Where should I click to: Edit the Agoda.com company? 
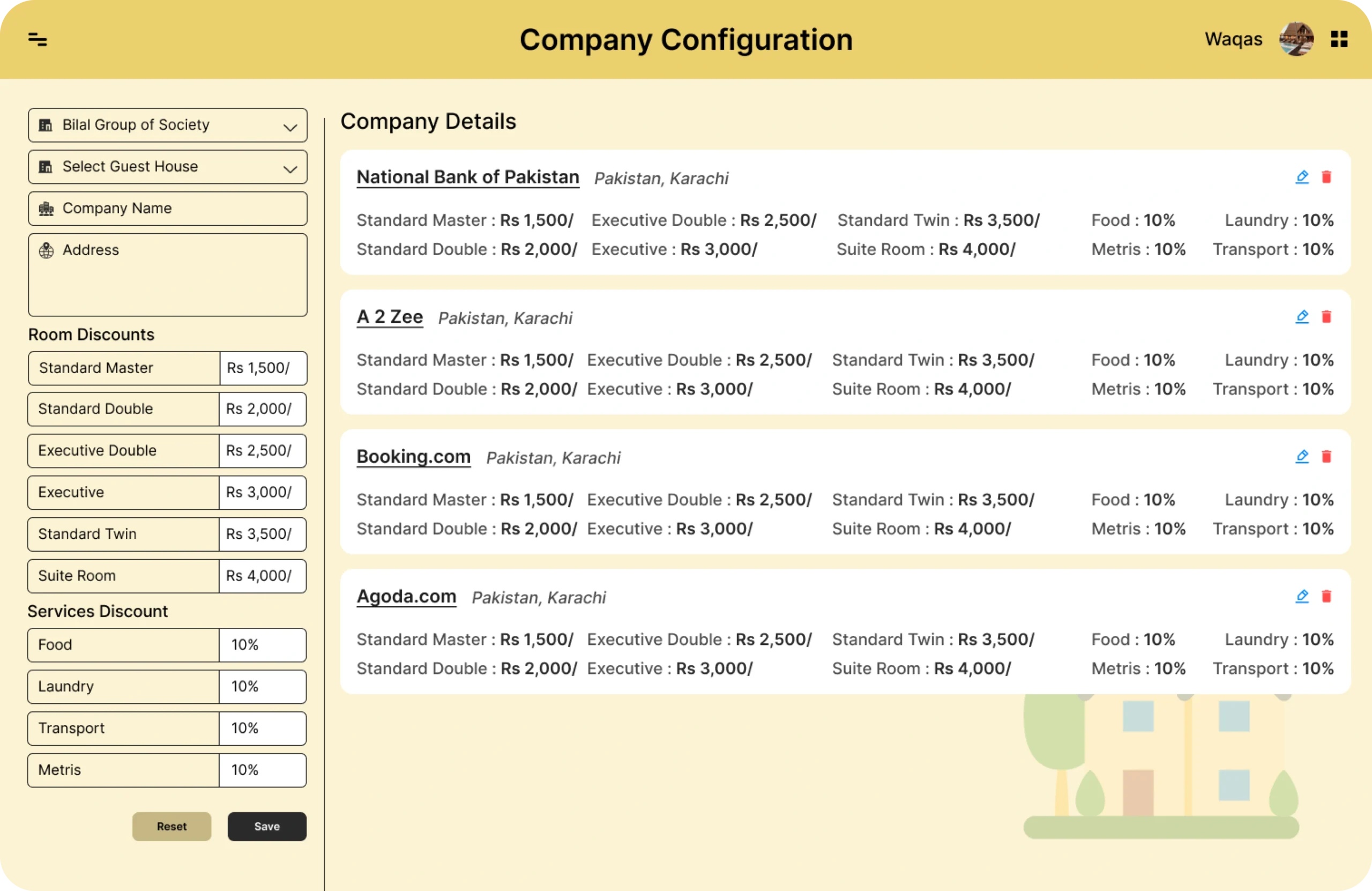(1302, 596)
